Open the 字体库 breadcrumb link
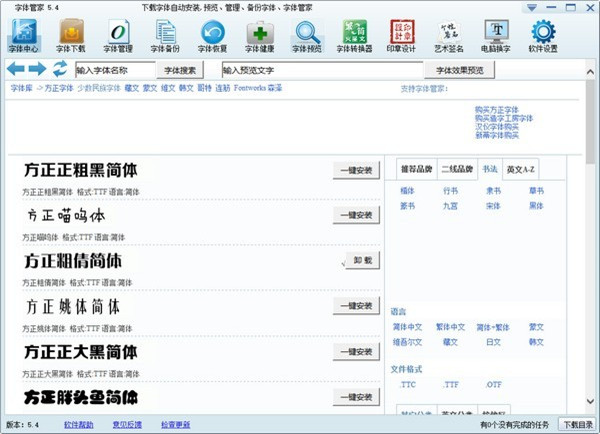 tap(21, 88)
